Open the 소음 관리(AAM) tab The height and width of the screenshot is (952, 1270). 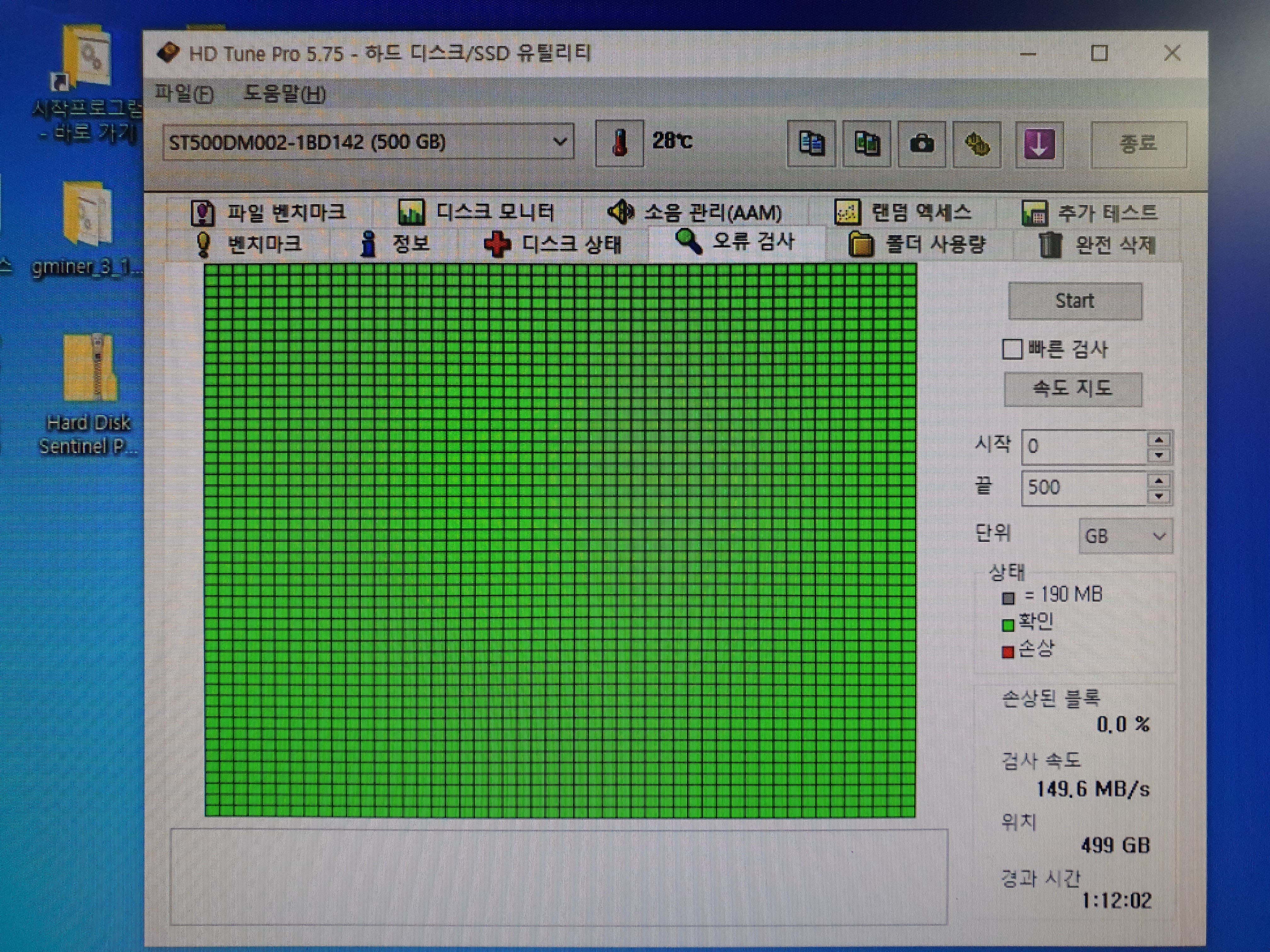(x=695, y=212)
